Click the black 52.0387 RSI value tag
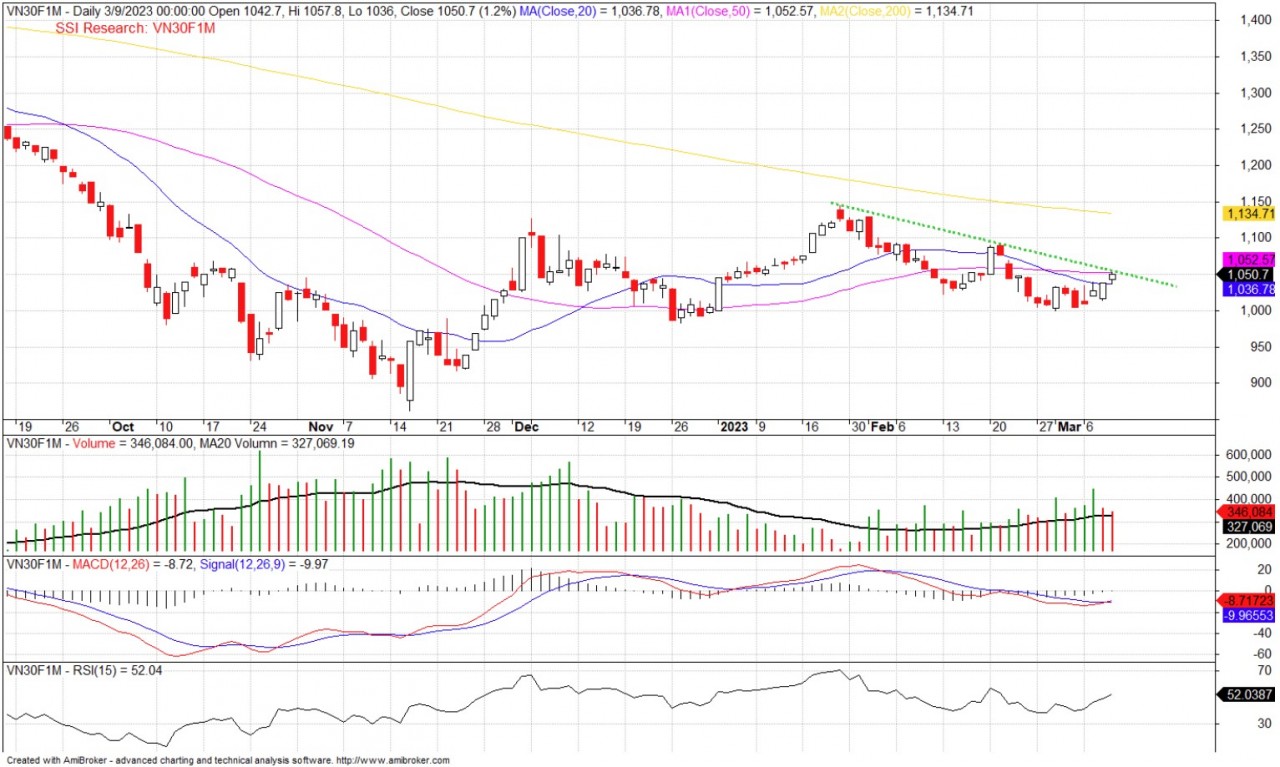1280x767 pixels. click(x=1249, y=694)
